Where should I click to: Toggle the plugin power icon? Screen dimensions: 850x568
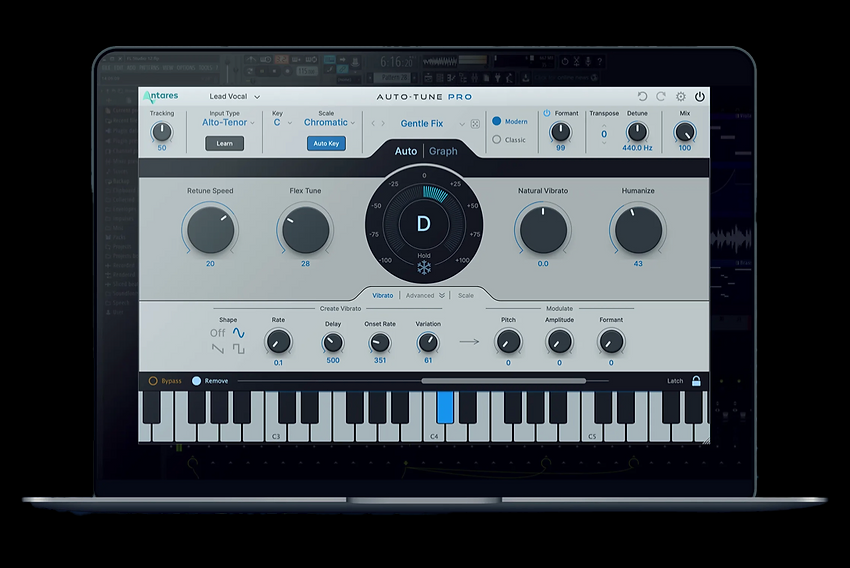pyautogui.click(x=700, y=96)
